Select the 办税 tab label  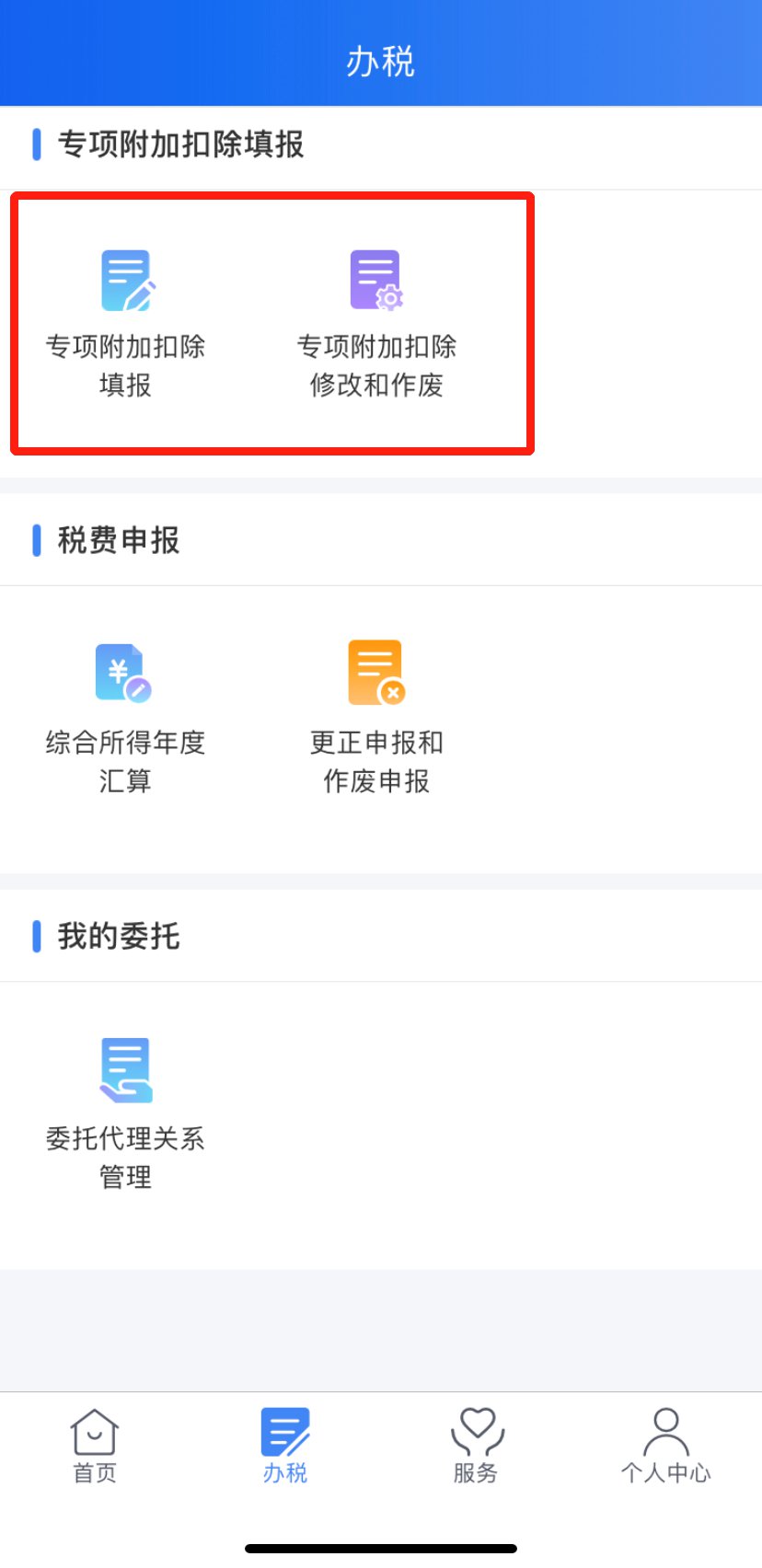pyautogui.click(x=285, y=1473)
